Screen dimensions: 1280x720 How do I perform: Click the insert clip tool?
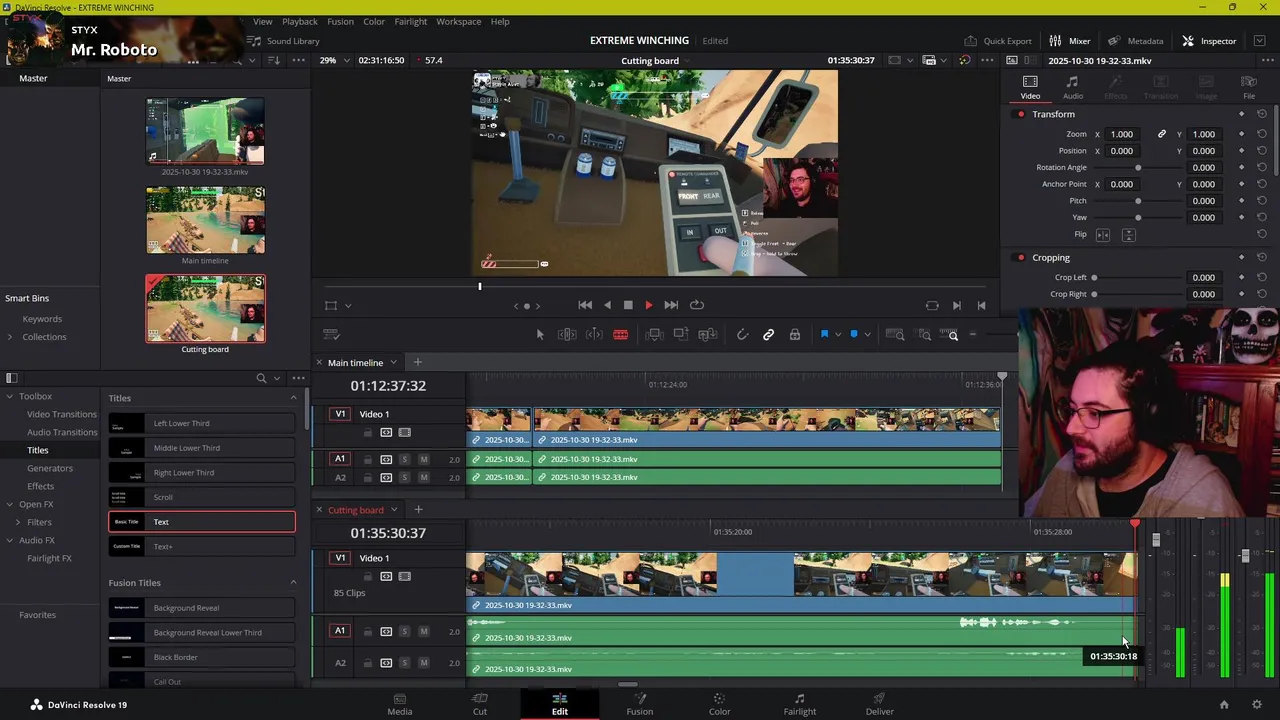pyautogui.click(x=654, y=335)
